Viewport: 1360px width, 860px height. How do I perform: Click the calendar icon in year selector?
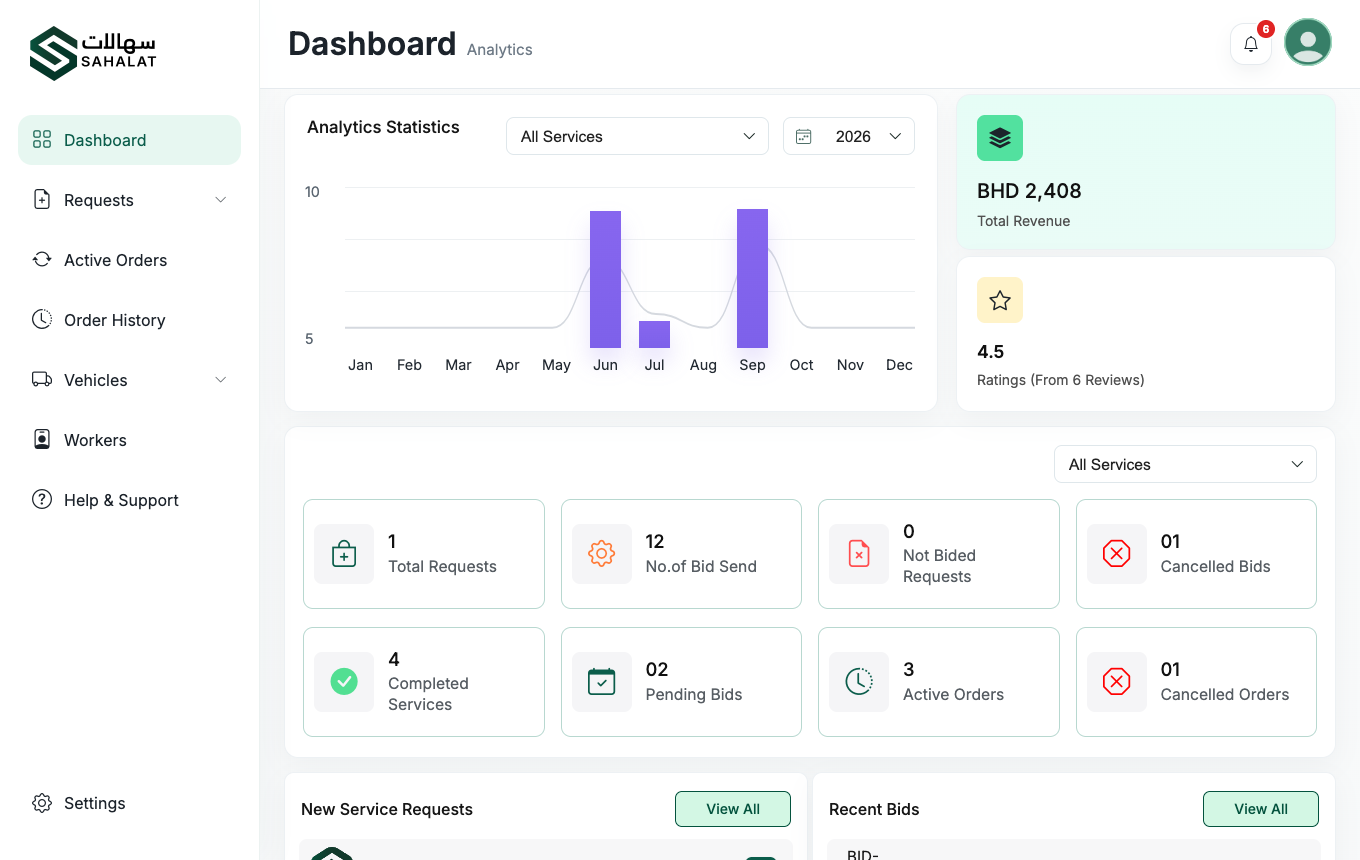[804, 137]
